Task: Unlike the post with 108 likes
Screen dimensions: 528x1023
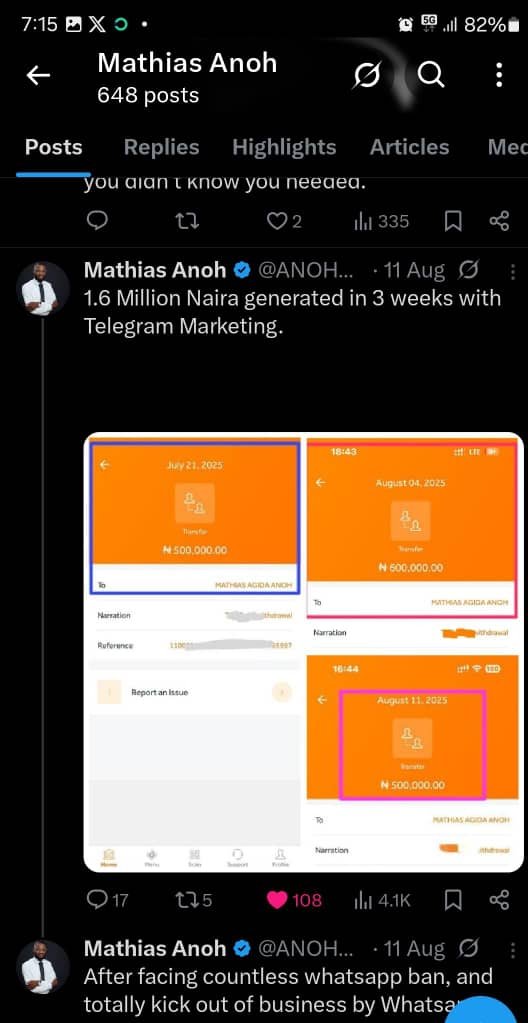Action: coord(294,900)
